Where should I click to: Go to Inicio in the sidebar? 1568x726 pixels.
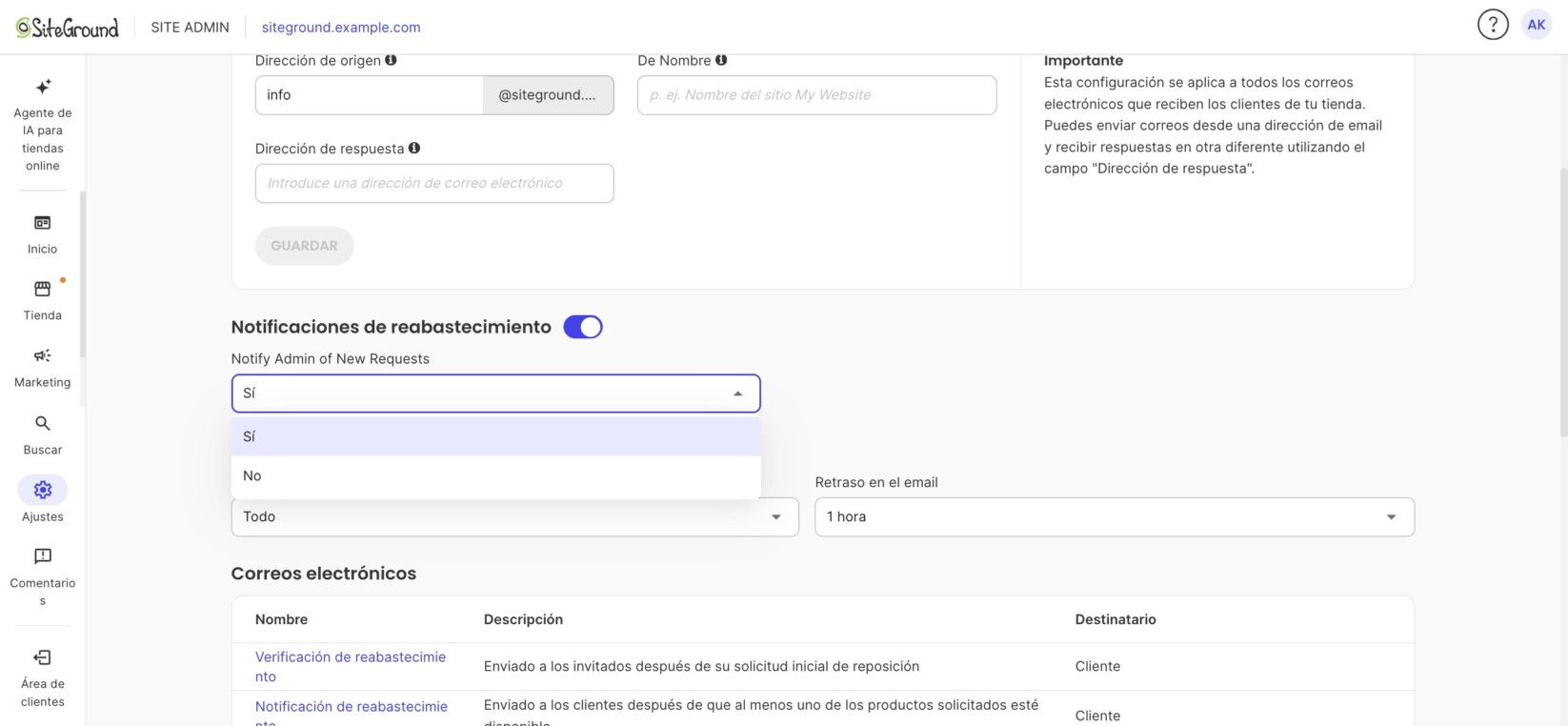[43, 233]
